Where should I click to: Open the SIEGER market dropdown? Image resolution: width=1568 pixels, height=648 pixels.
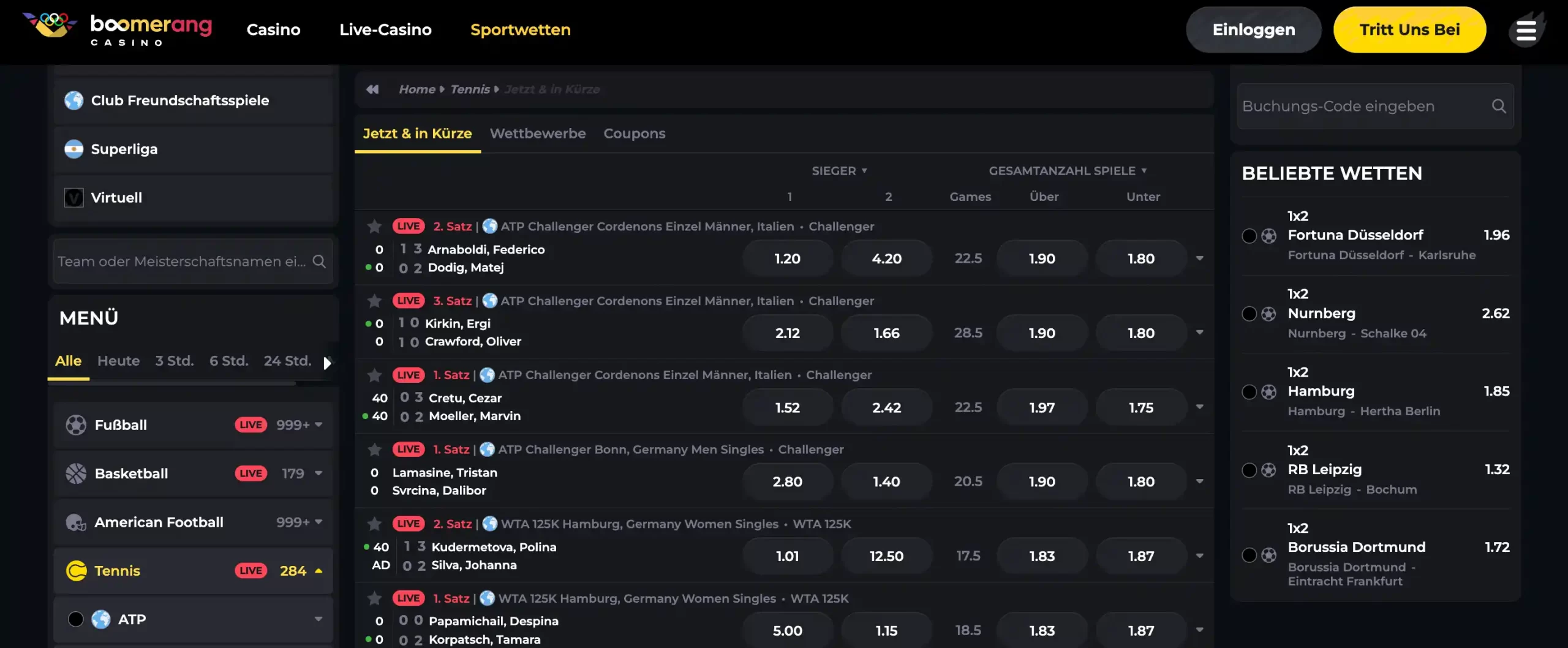(x=839, y=171)
